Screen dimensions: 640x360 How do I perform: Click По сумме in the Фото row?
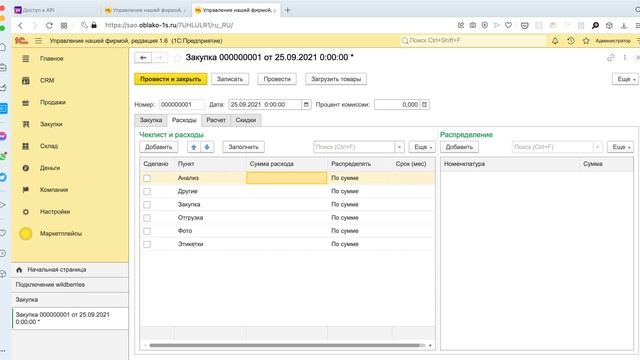click(344, 231)
